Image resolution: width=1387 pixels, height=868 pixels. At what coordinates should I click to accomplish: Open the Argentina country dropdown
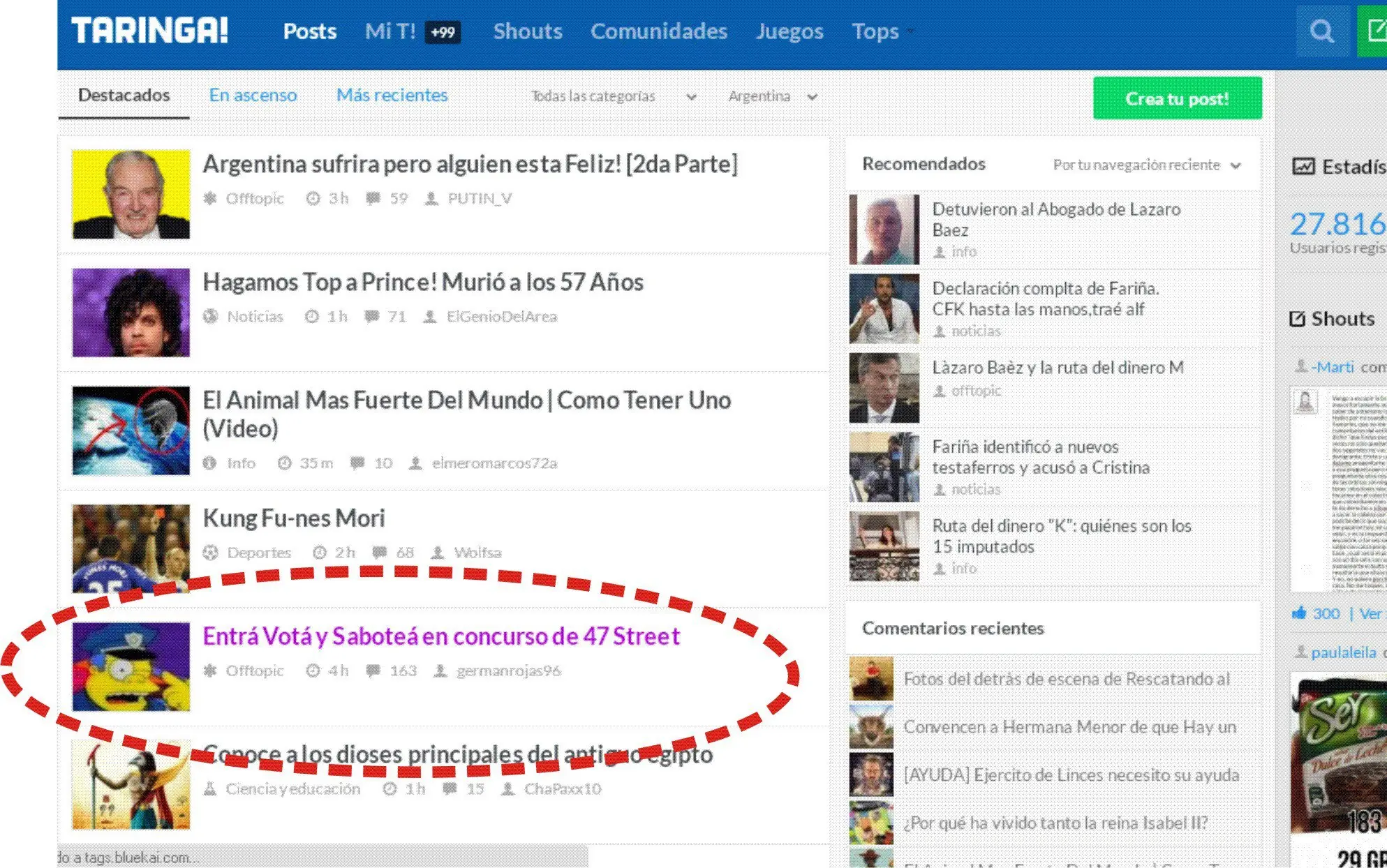pyautogui.click(x=773, y=96)
